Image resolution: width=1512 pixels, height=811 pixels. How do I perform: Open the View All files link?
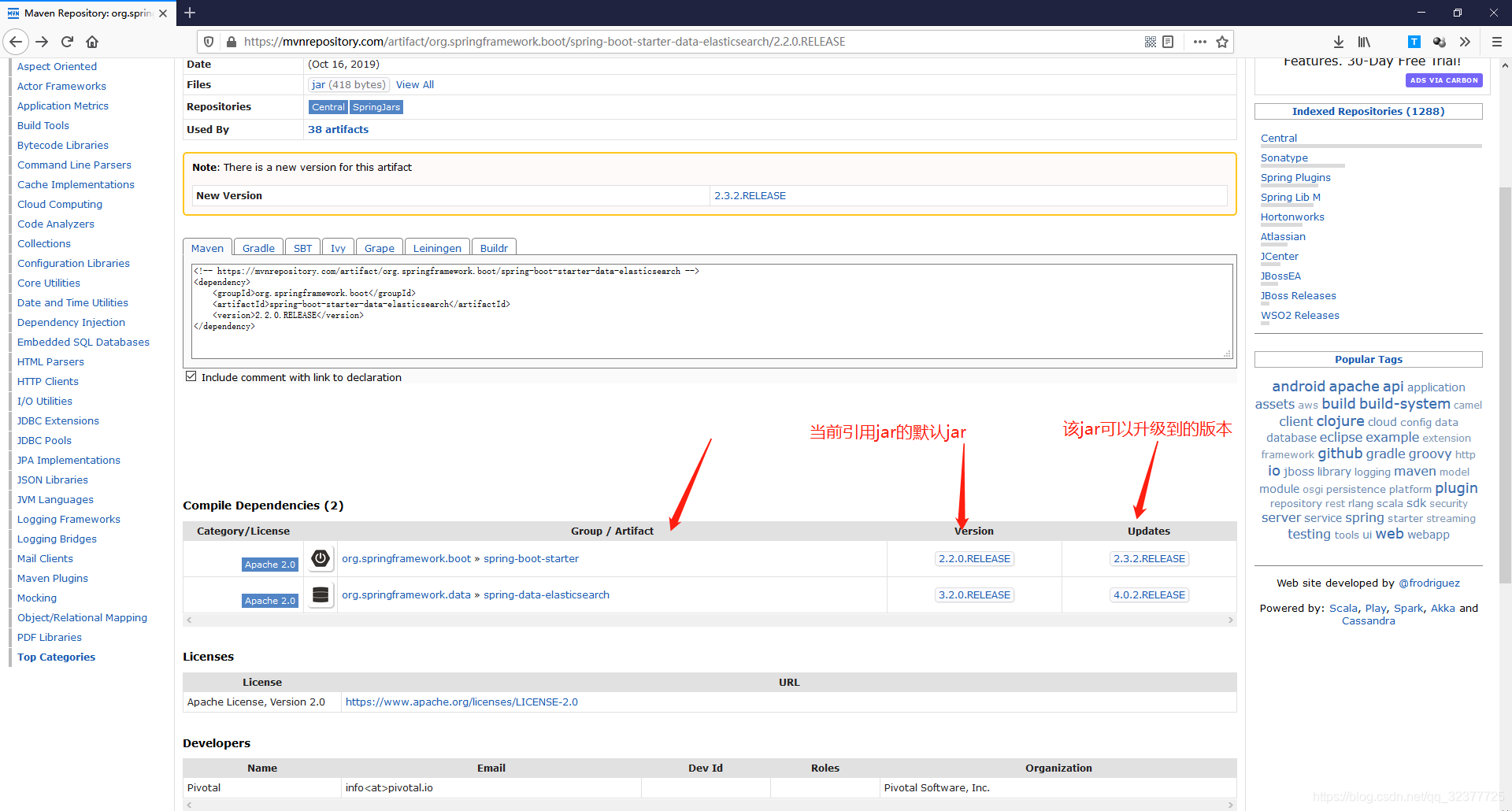pyautogui.click(x=414, y=85)
